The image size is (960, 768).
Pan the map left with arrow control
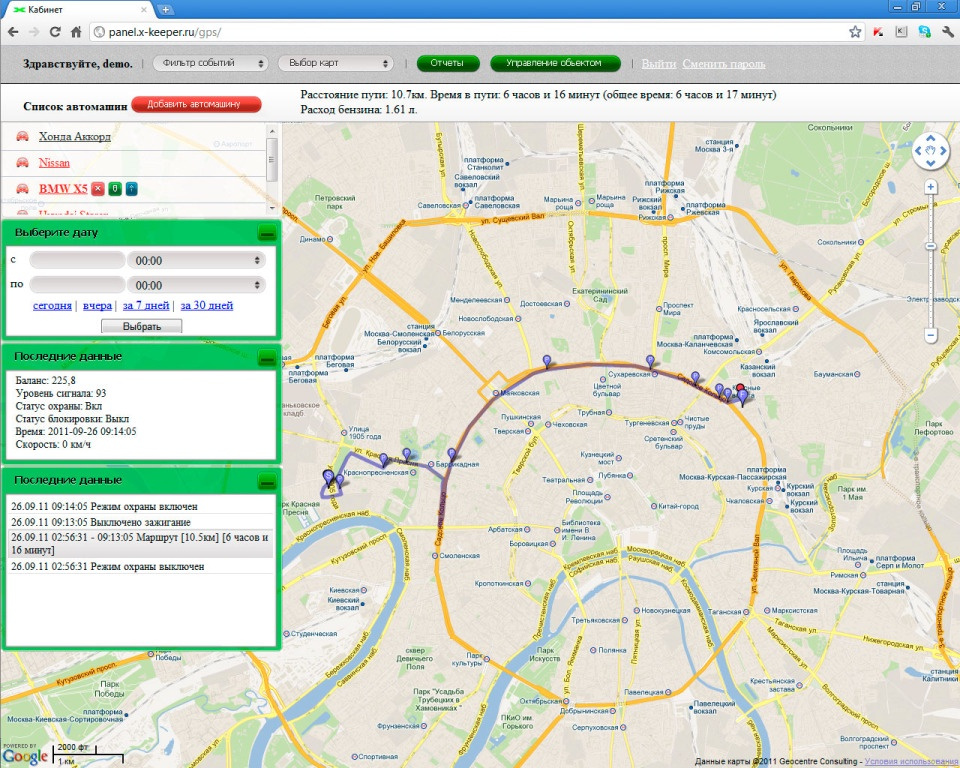920,152
